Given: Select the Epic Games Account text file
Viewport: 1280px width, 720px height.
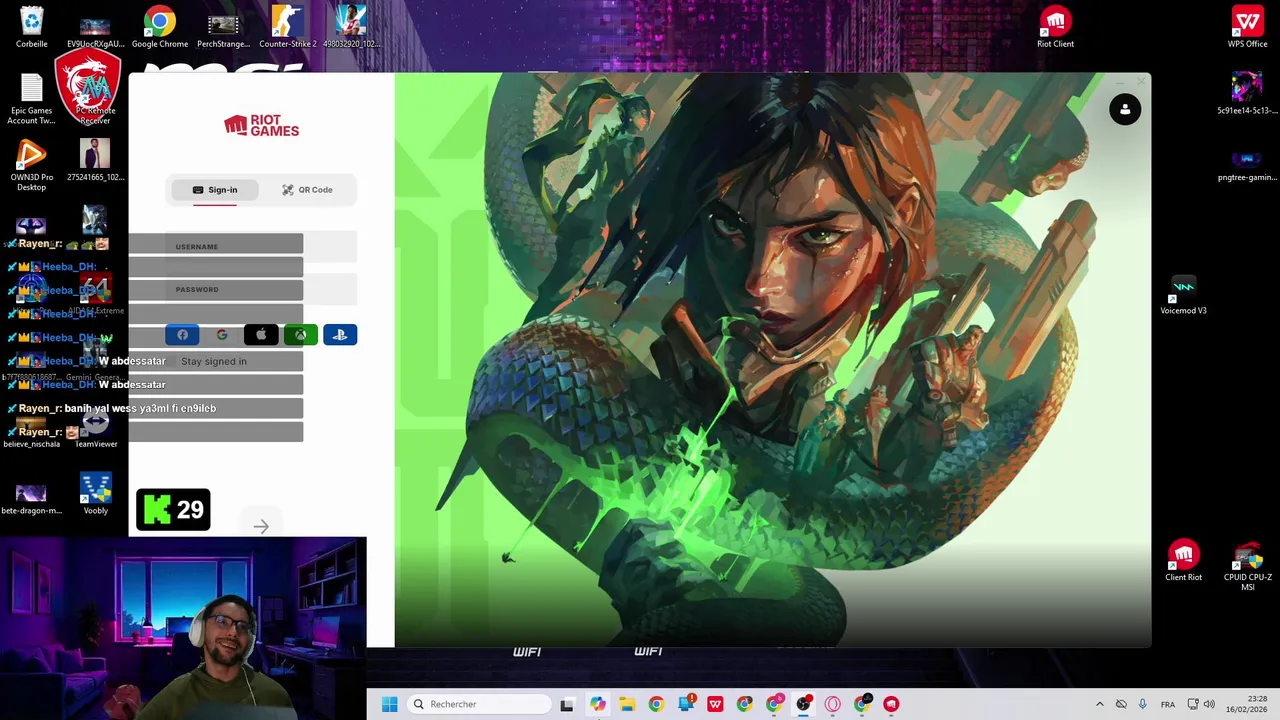Looking at the screenshot, I should point(31,99).
